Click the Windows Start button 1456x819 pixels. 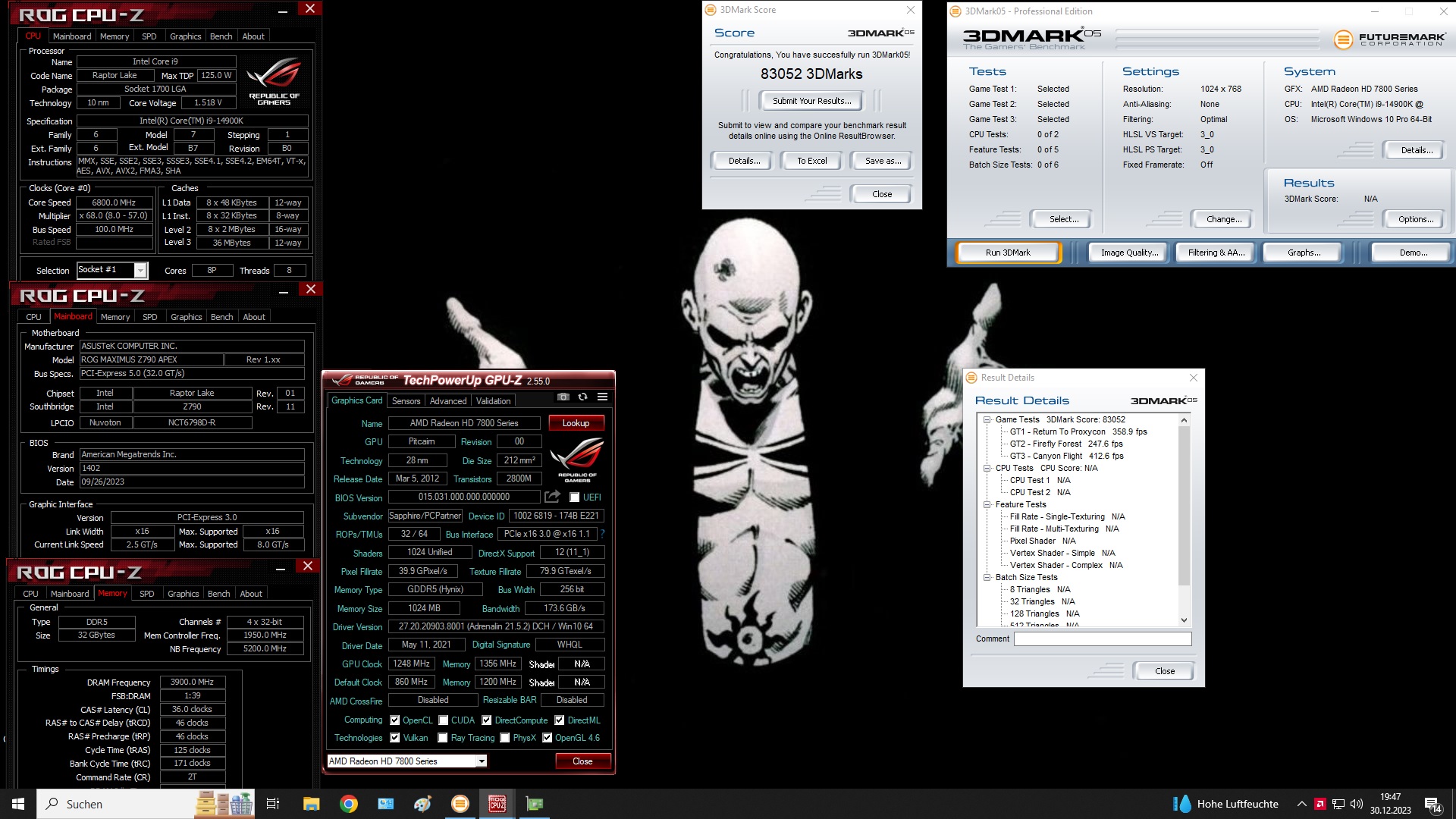pos(18,804)
